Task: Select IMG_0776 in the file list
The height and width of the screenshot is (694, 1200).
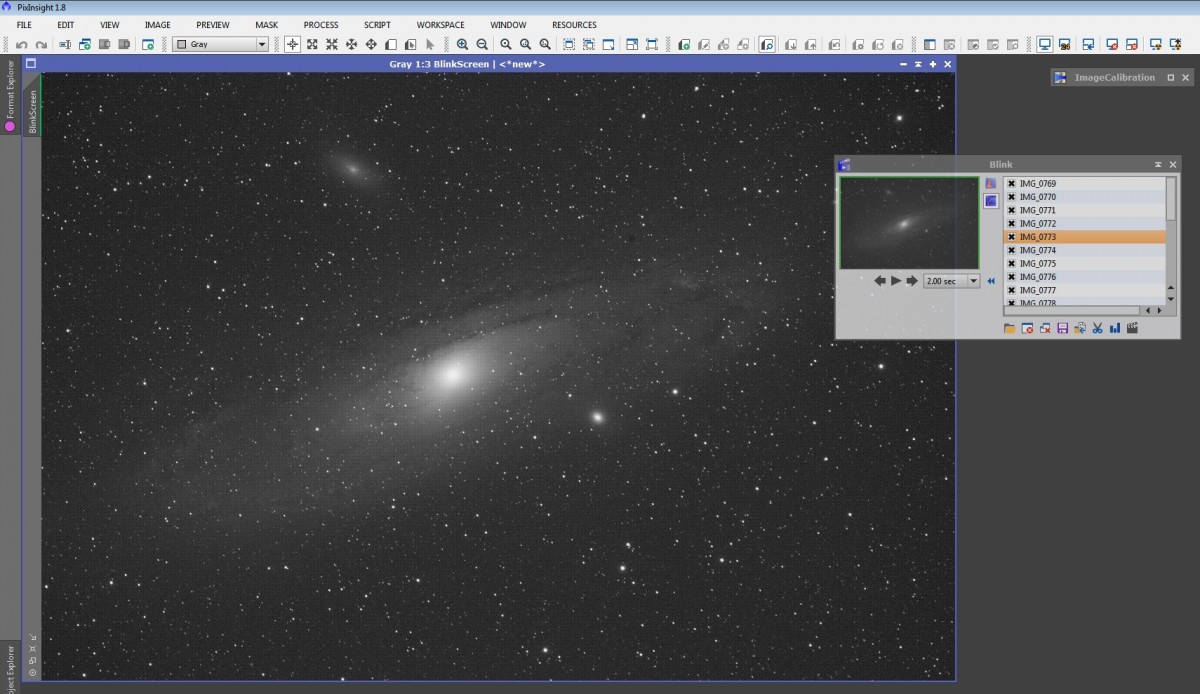Action: point(1038,277)
